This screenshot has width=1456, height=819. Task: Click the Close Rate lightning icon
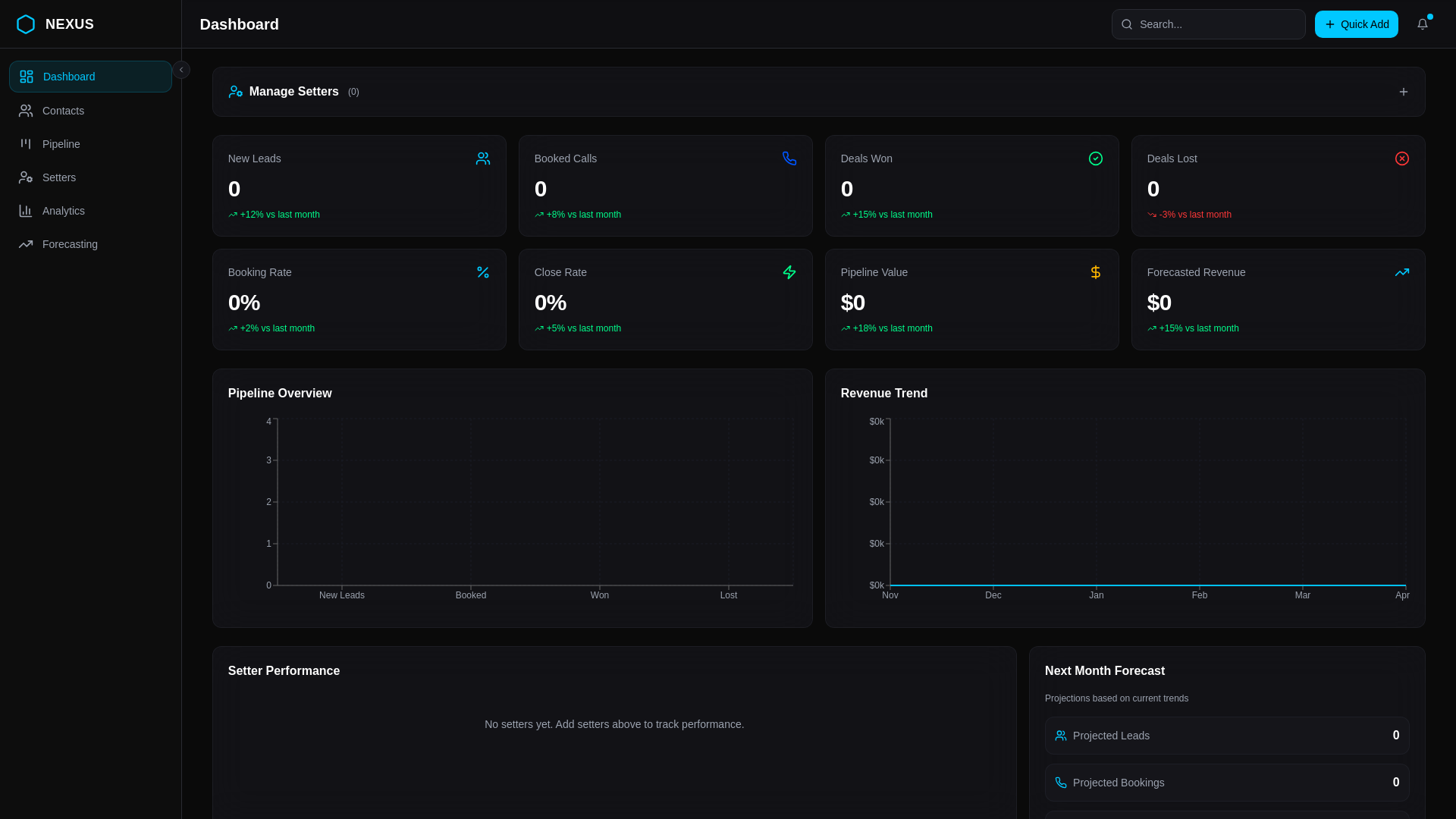789,272
